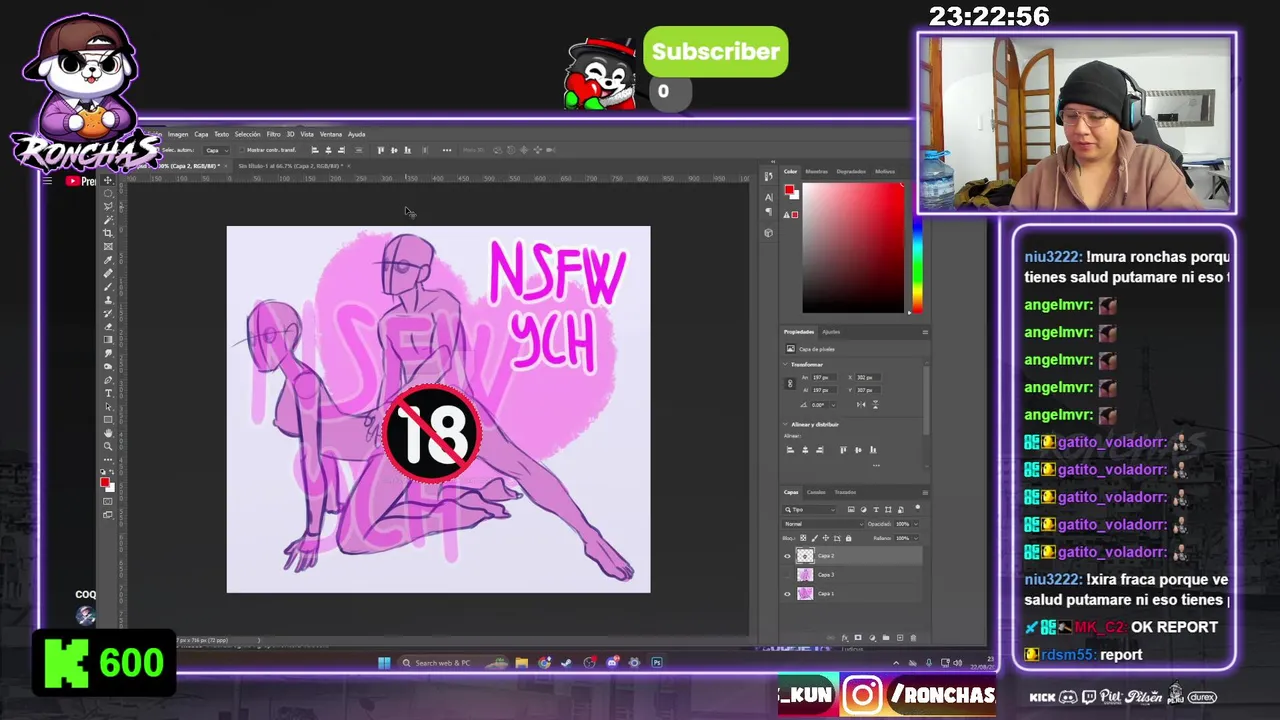This screenshot has width=1280, height=720.
Task: Select the Crop tool
Action: point(108,233)
